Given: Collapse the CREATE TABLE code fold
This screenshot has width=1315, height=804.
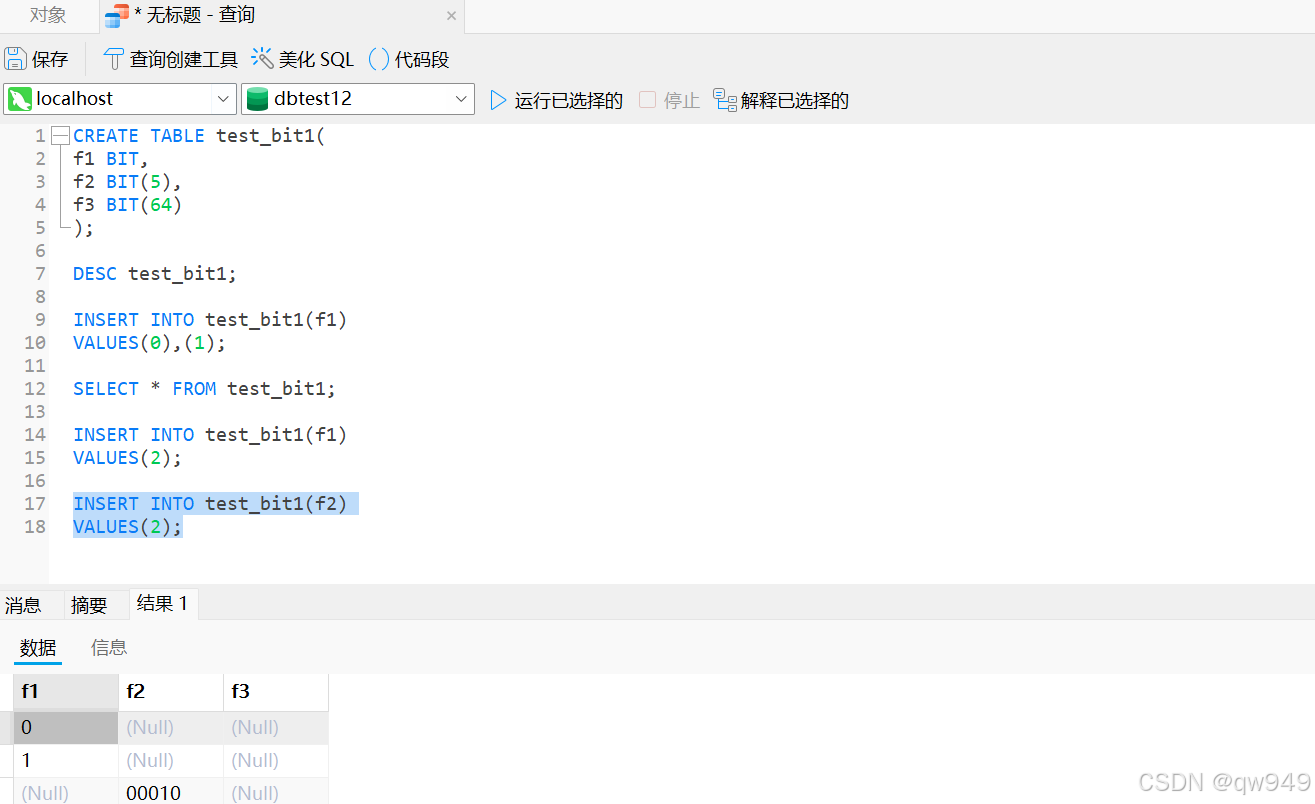Looking at the screenshot, I should (60, 134).
